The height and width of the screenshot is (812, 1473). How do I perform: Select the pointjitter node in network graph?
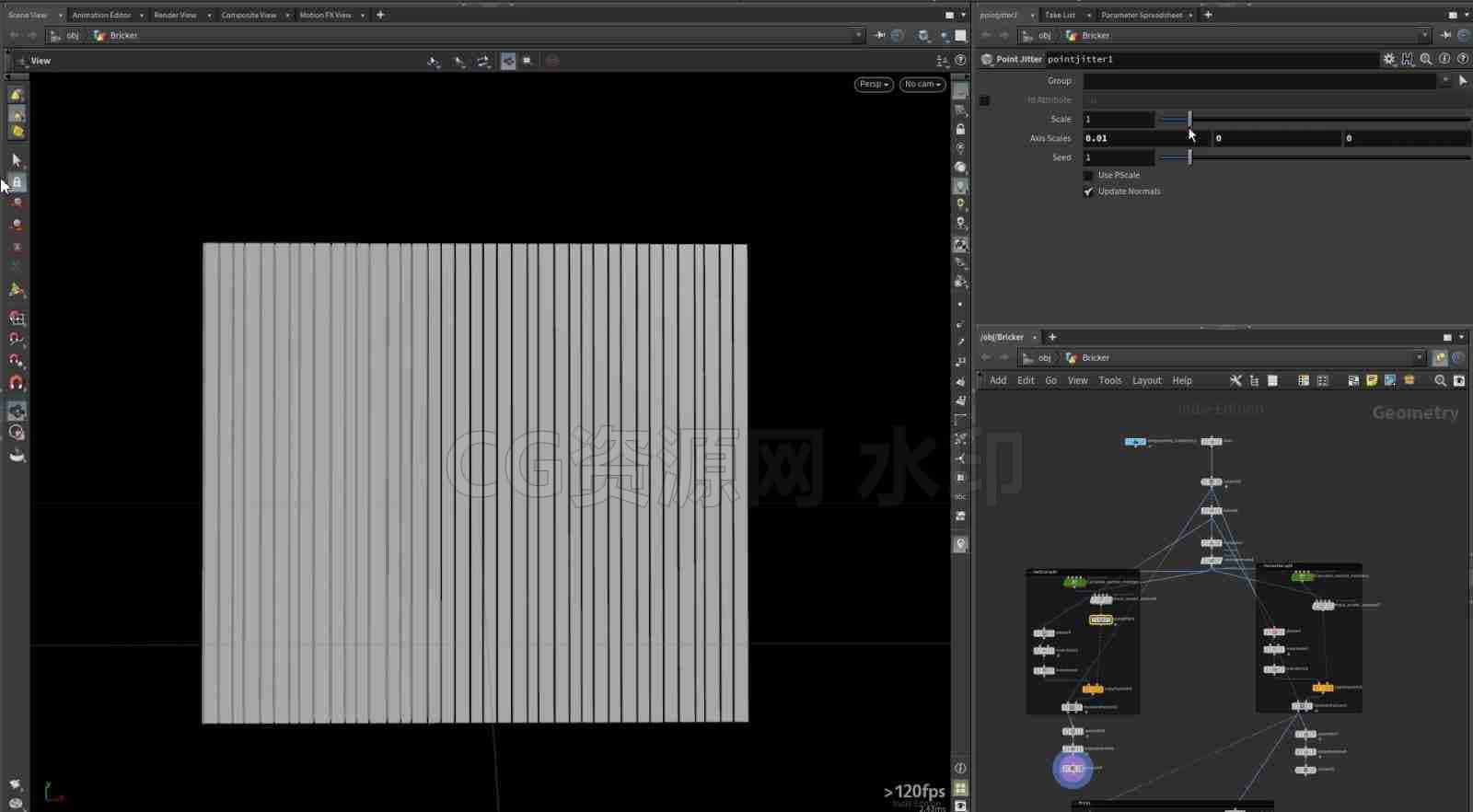[1100, 620]
